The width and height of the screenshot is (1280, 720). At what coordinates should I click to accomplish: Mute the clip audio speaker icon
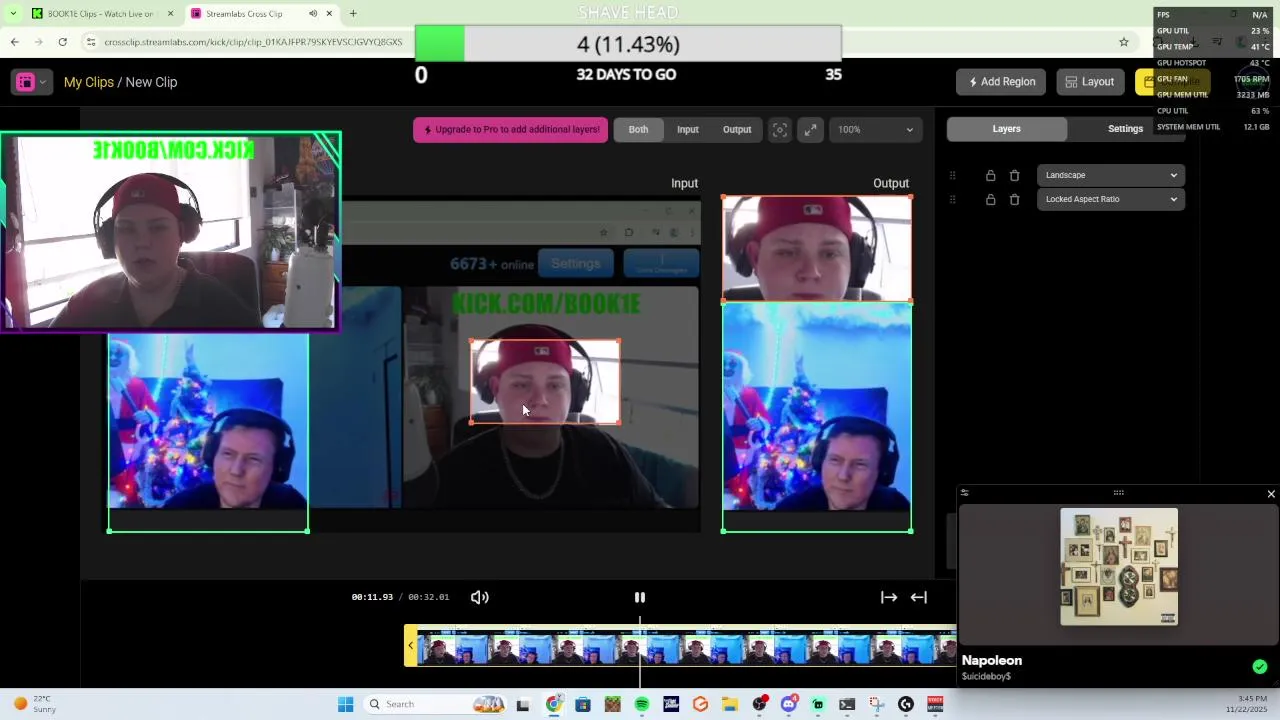coord(480,597)
